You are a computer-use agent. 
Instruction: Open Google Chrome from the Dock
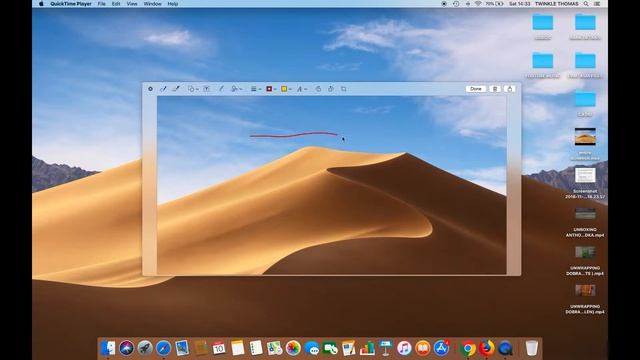(468, 348)
